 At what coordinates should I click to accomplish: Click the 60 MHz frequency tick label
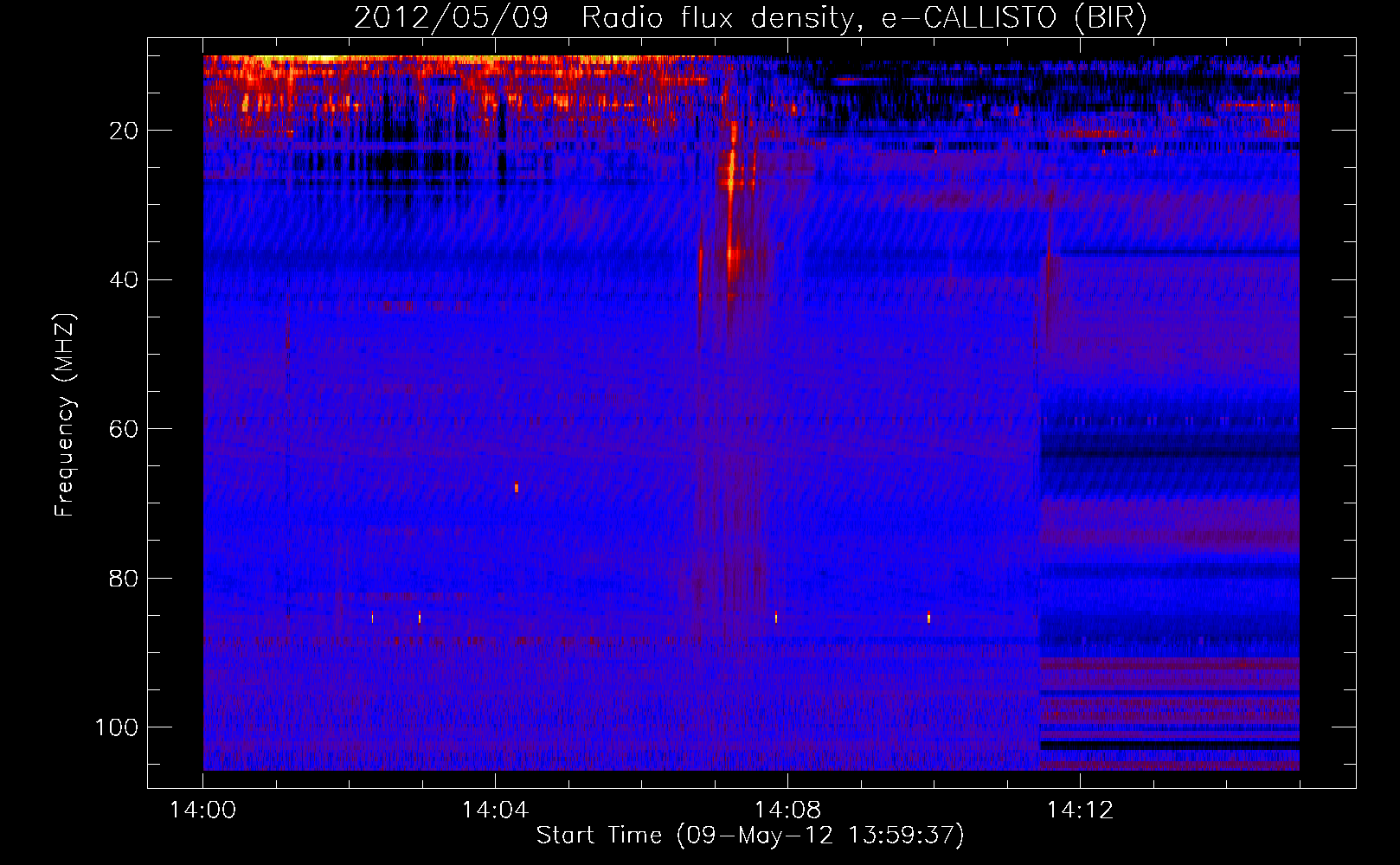(125, 429)
